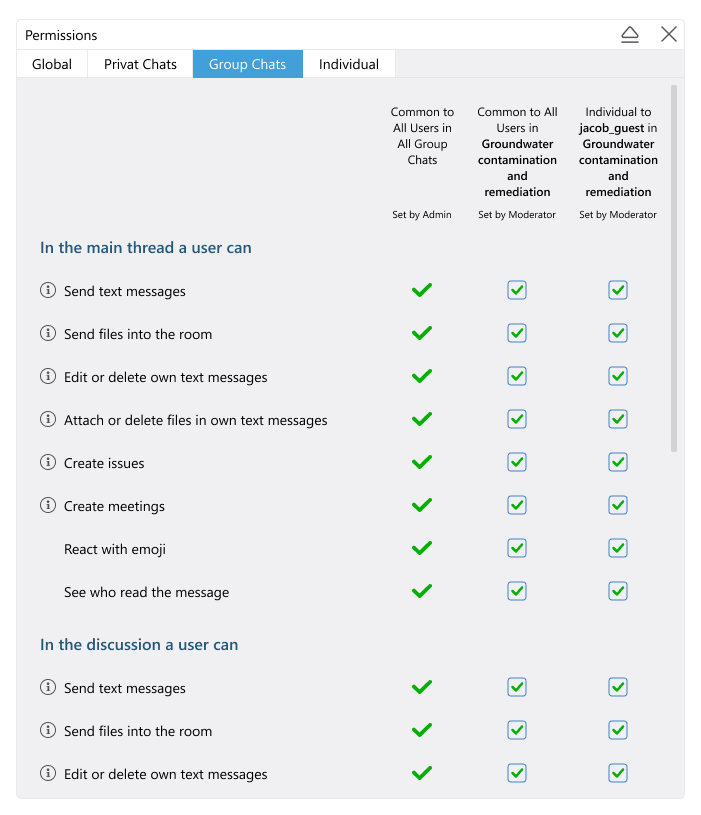
Task: Click info icon next to Create meetings
Action: 47,506
